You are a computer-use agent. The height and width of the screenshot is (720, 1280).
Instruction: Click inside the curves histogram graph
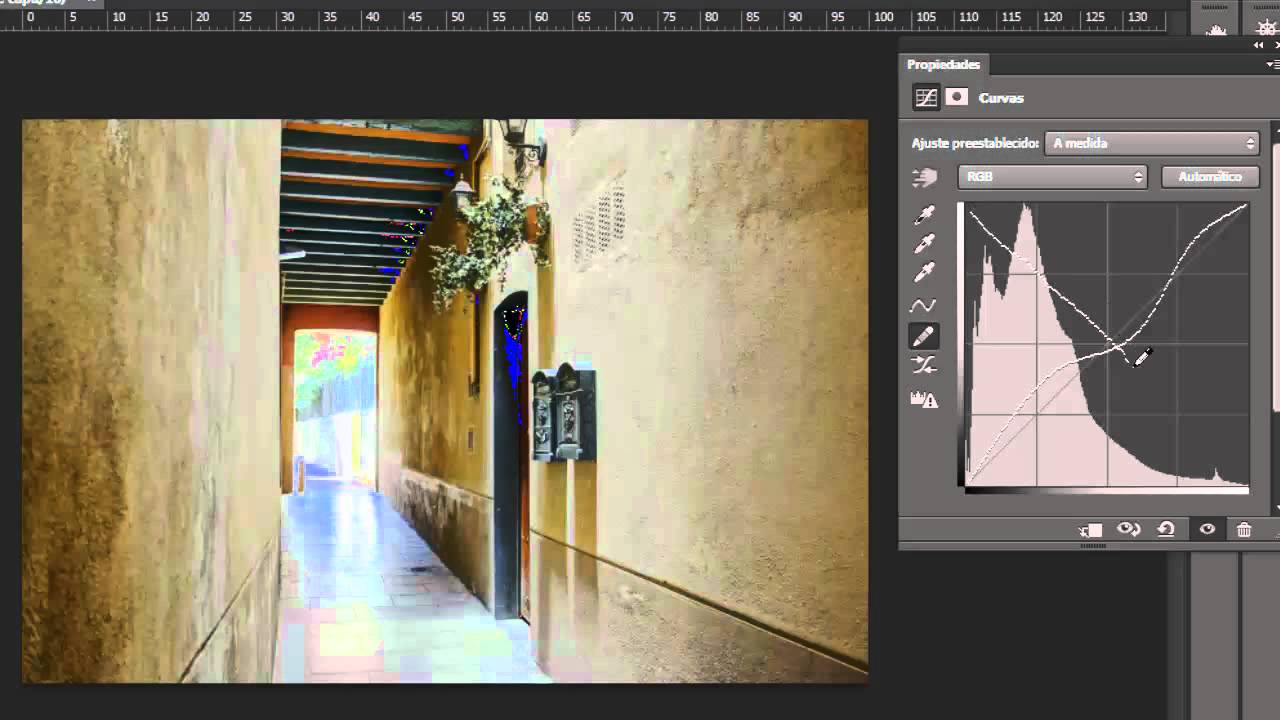coord(1107,344)
